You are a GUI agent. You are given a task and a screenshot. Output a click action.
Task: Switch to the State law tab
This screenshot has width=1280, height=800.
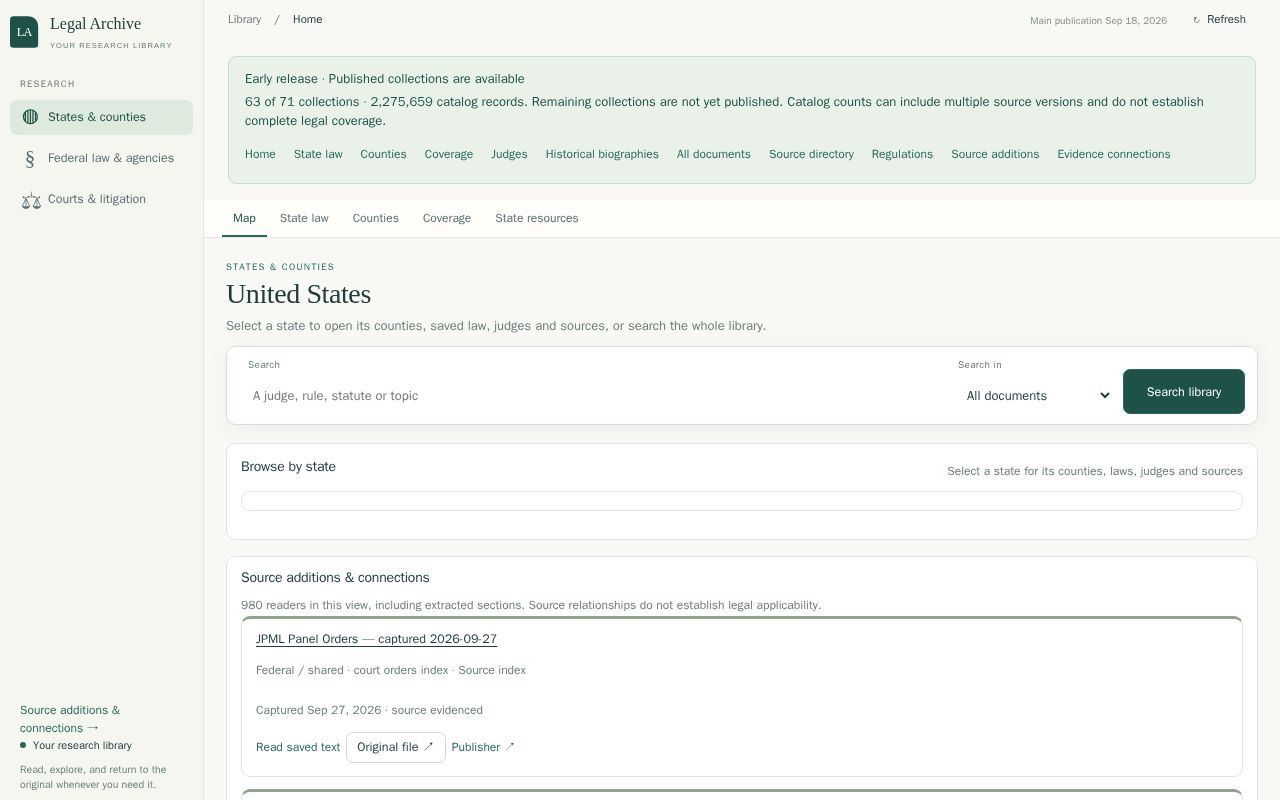pos(304,218)
